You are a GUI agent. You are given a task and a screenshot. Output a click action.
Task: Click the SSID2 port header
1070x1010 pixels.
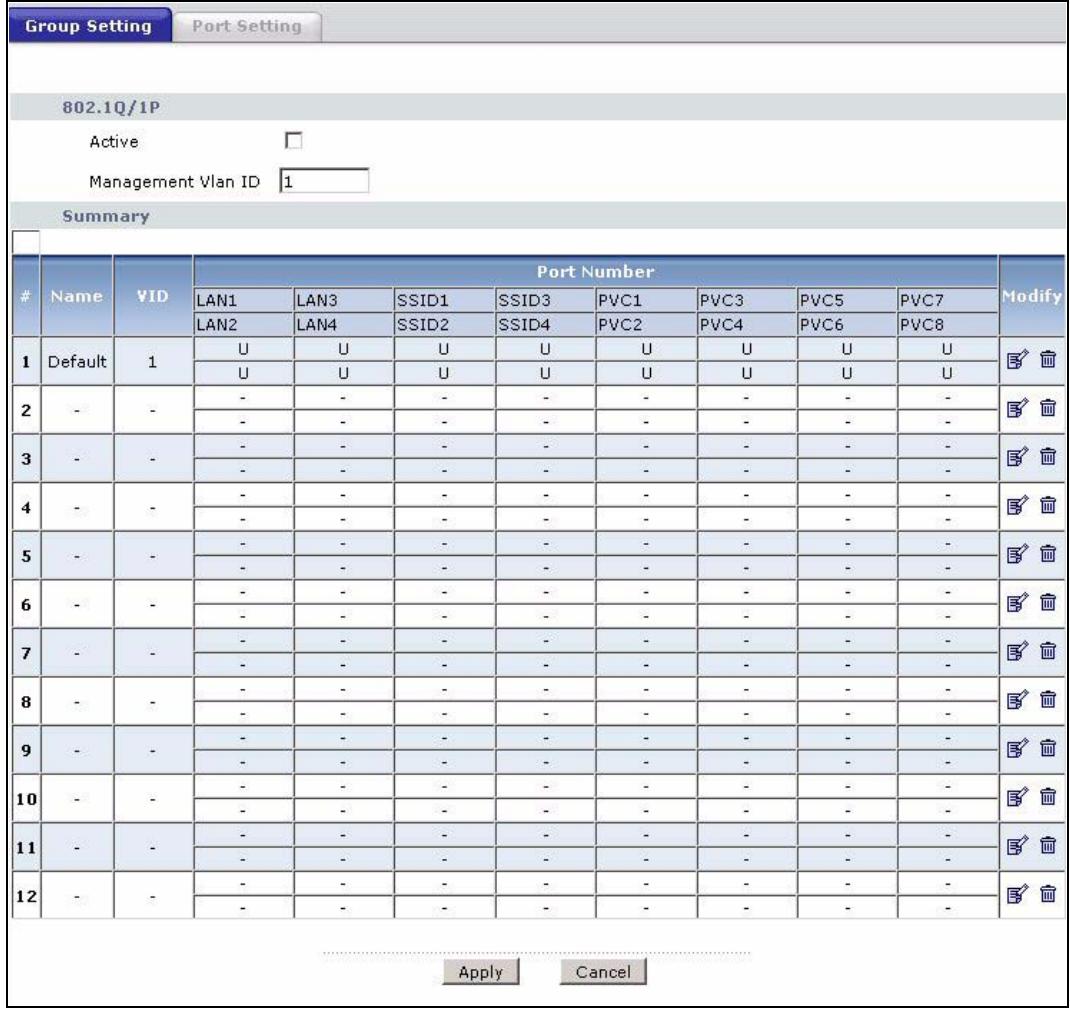pyautogui.click(x=444, y=324)
